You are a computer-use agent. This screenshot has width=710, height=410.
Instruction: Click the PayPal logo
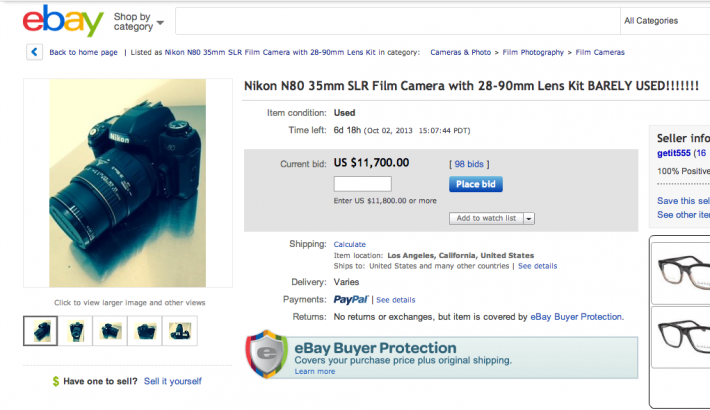click(x=351, y=300)
